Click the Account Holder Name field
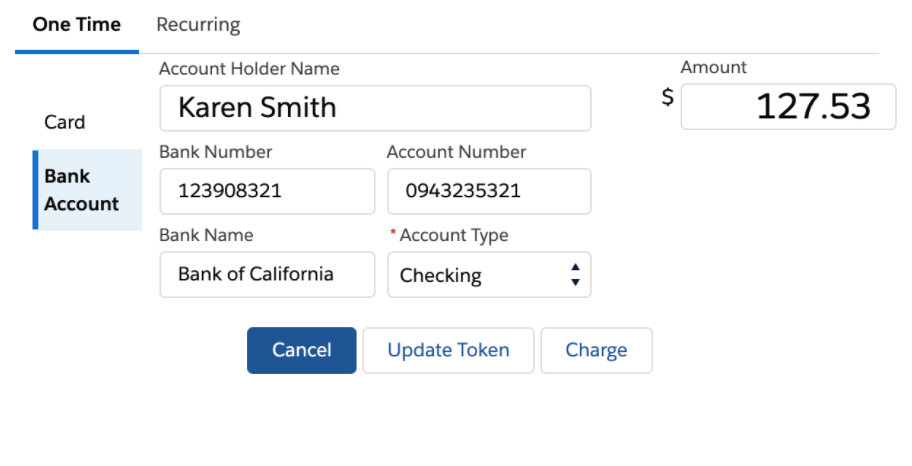 coord(375,108)
